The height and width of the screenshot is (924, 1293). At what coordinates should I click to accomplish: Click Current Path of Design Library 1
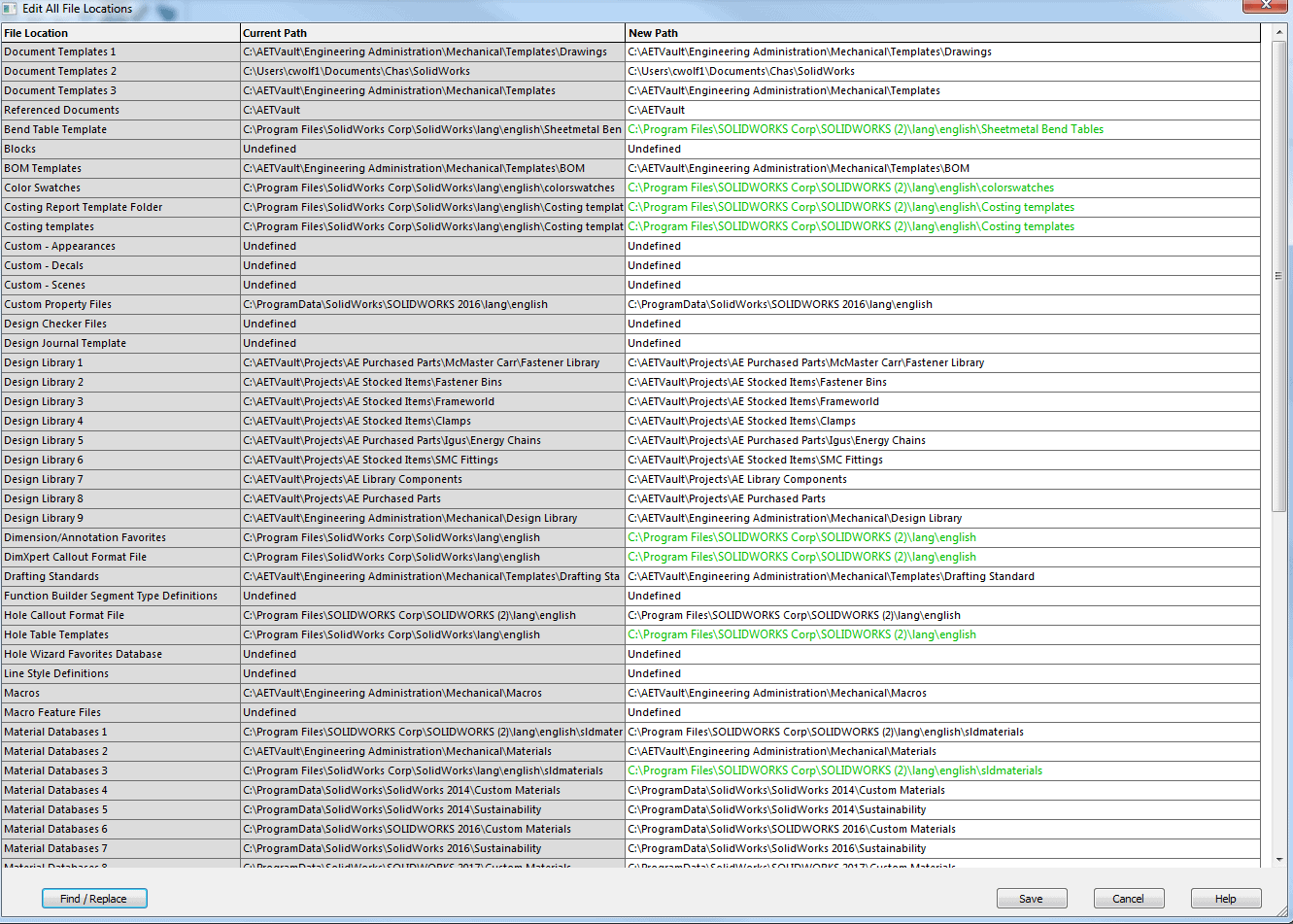tap(432, 362)
